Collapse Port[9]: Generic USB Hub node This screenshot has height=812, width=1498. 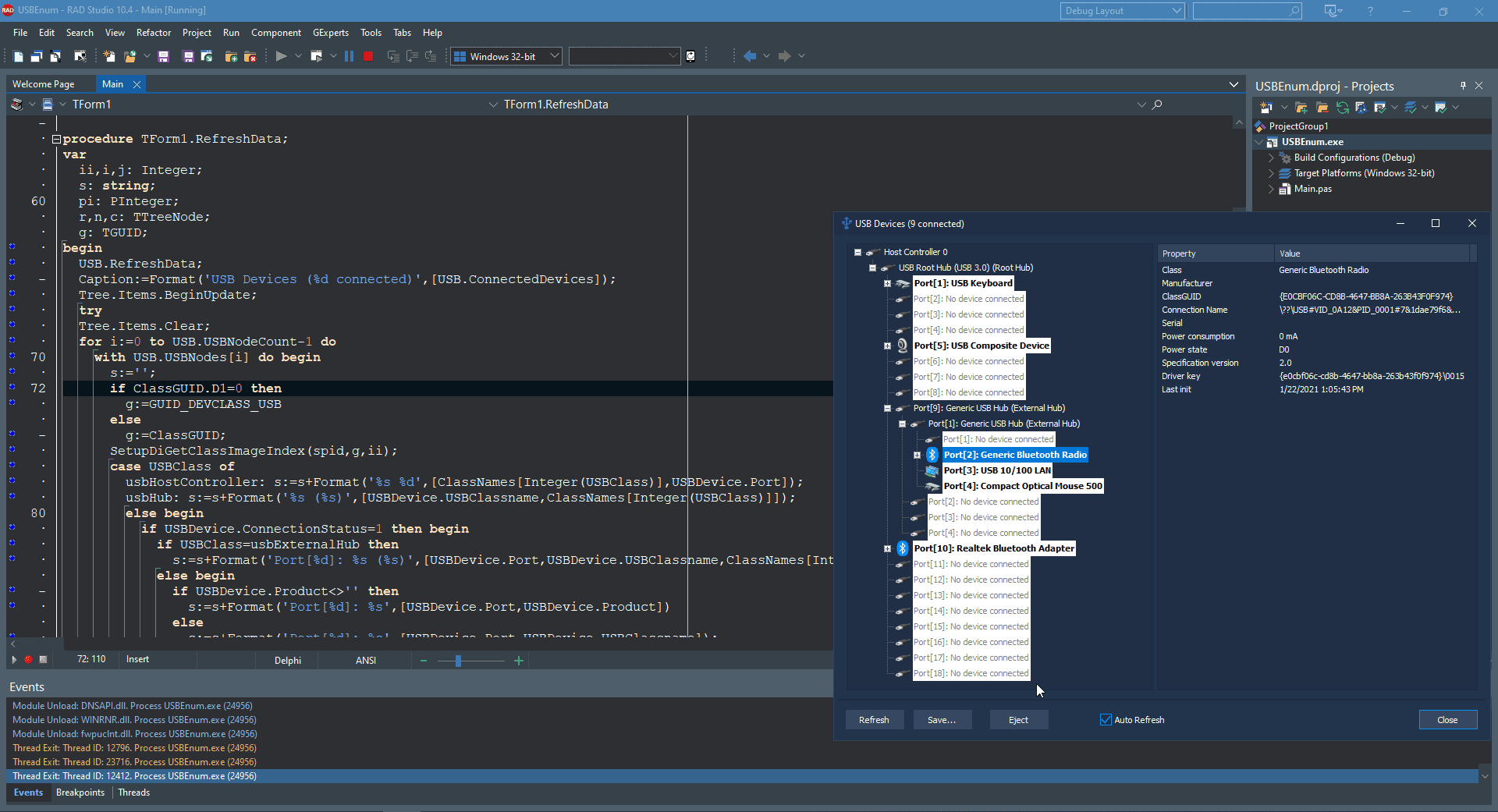pyautogui.click(x=887, y=409)
